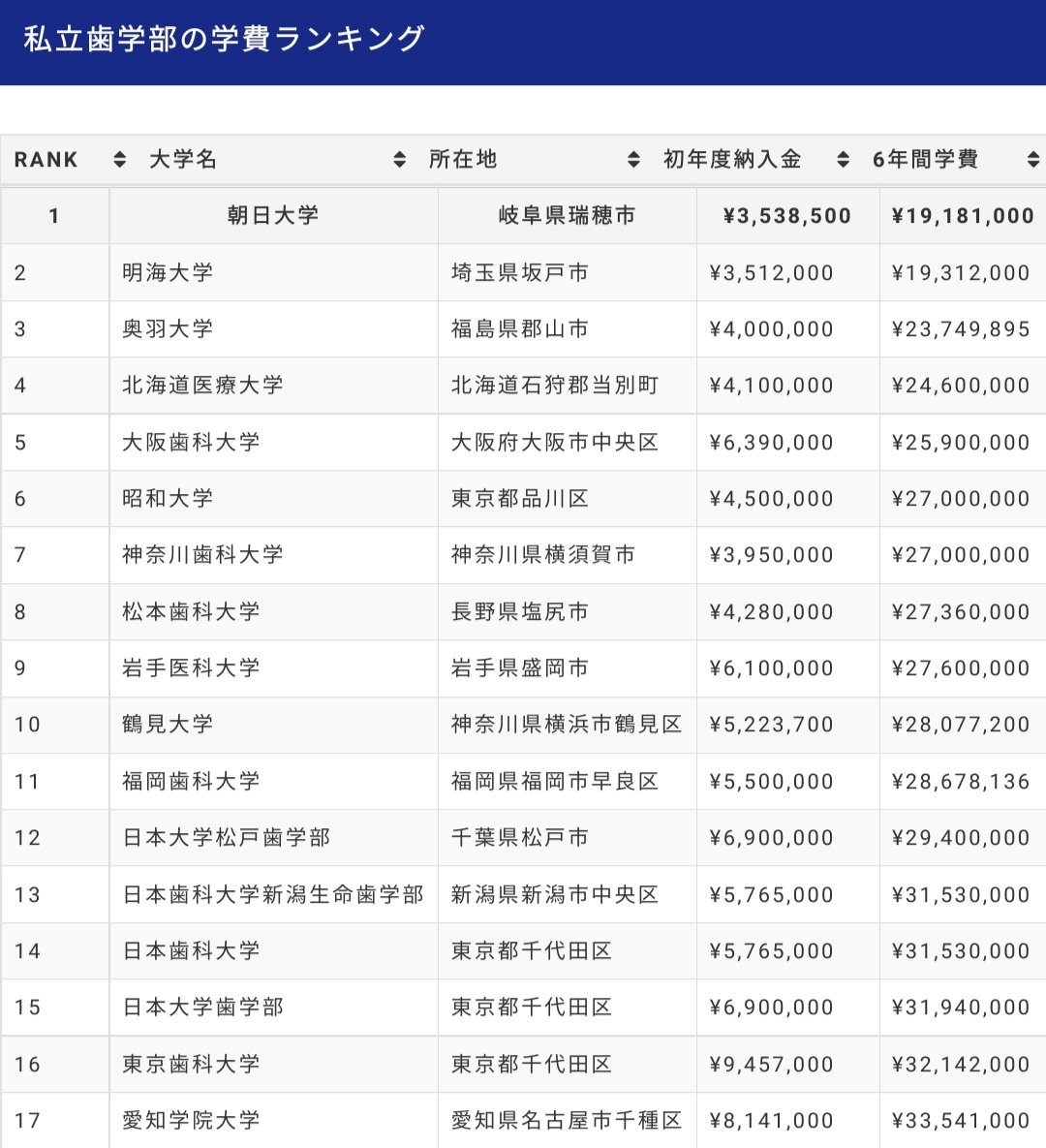Sort by 初年度納入金 column arrows
Screen dimensions: 1046x1148
point(844,160)
